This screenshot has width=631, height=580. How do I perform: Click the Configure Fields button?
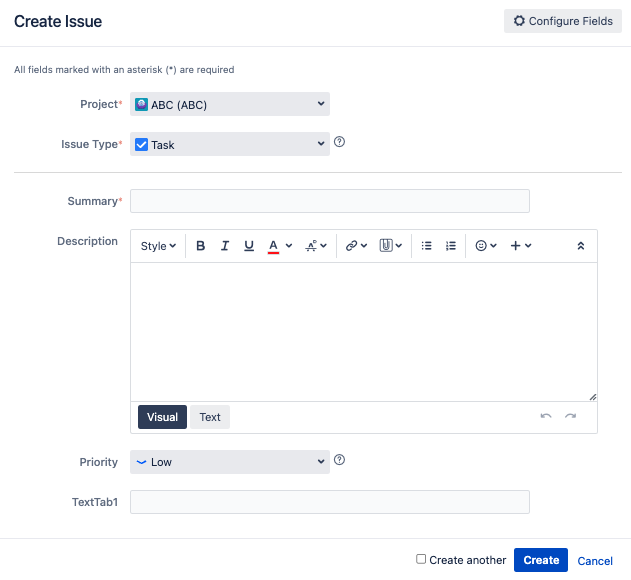pyautogui.click(x=563, y=21)
